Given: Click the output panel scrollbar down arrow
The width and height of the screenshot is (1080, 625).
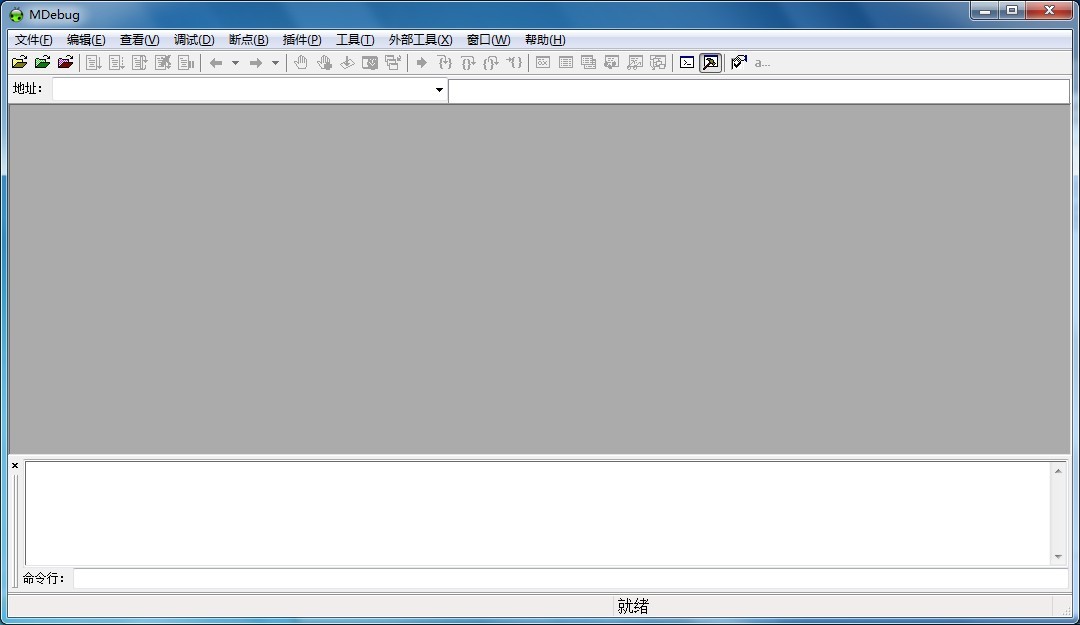Looking at the screenshot, I should pyautogui.click(x=1058, y=557).
